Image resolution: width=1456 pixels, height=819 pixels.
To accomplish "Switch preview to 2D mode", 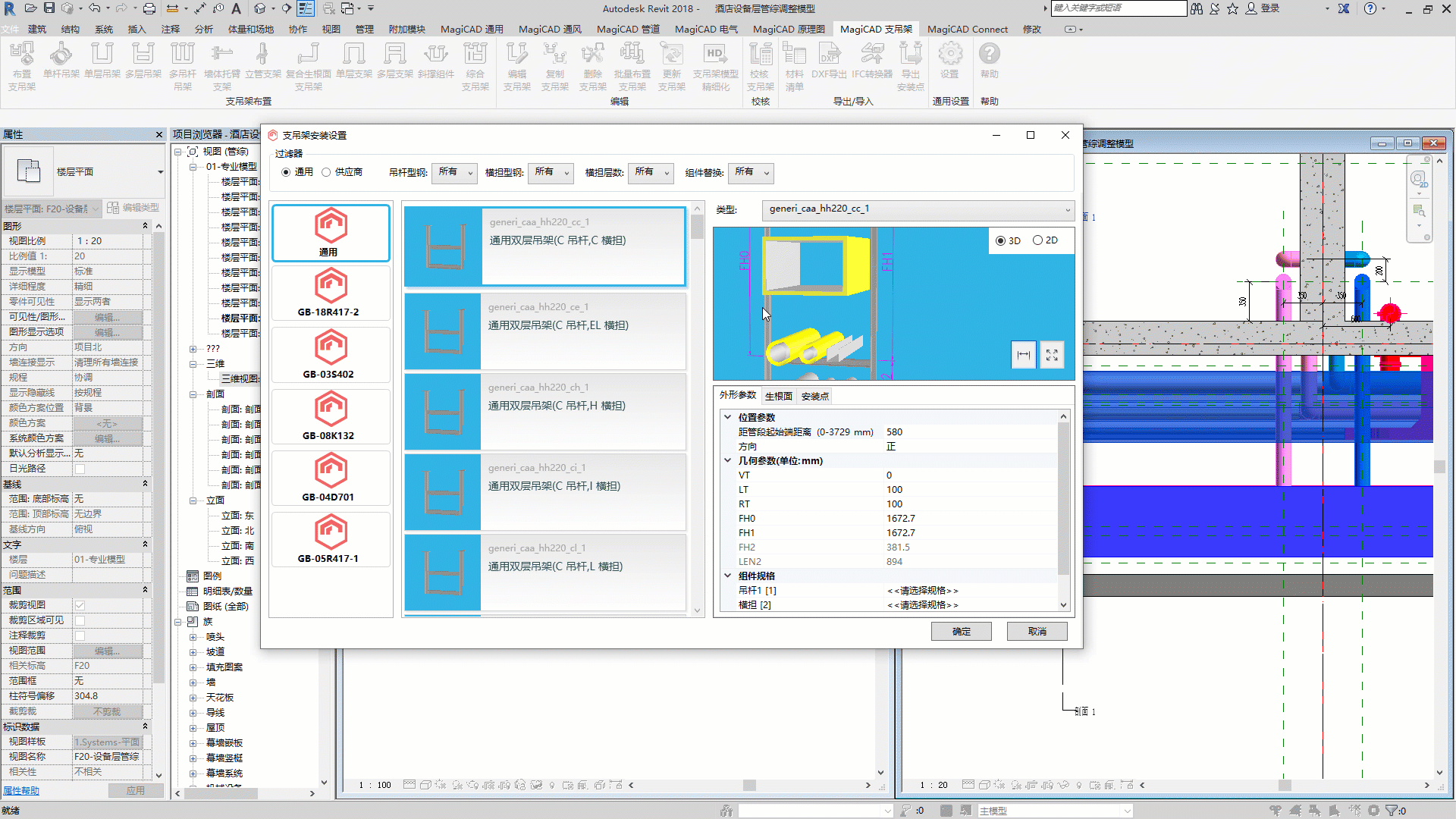I will [x=1037, y=240].
